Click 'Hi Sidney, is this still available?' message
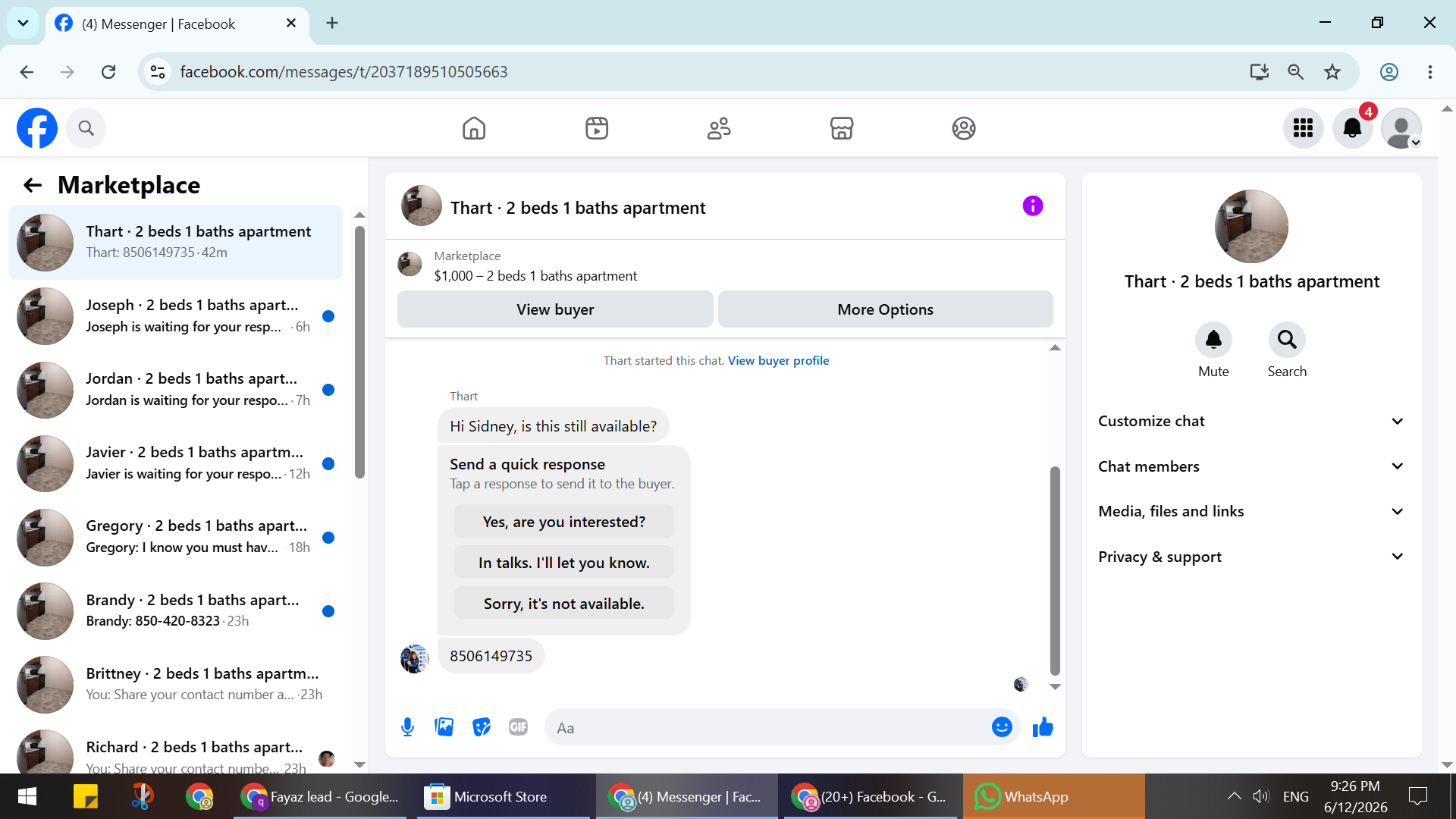This screenshot has width=1456, height=819. [554, 426]
